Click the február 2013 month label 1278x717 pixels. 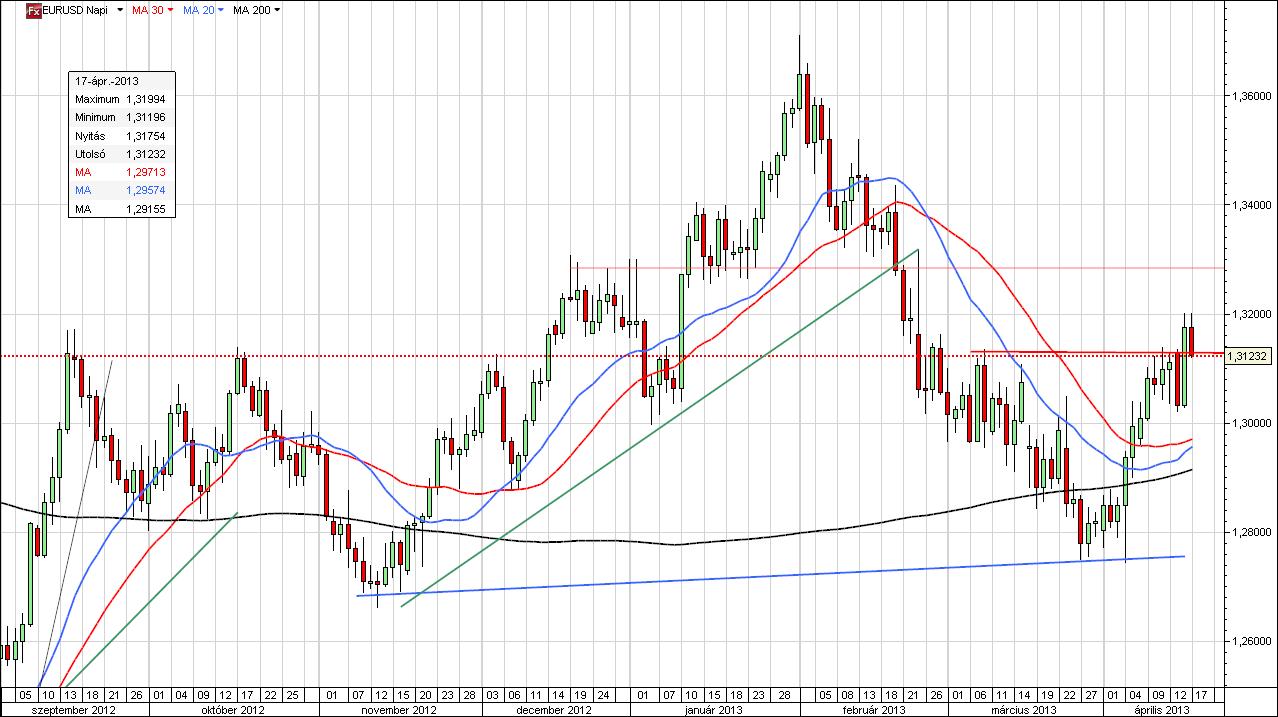coord(876,709)
